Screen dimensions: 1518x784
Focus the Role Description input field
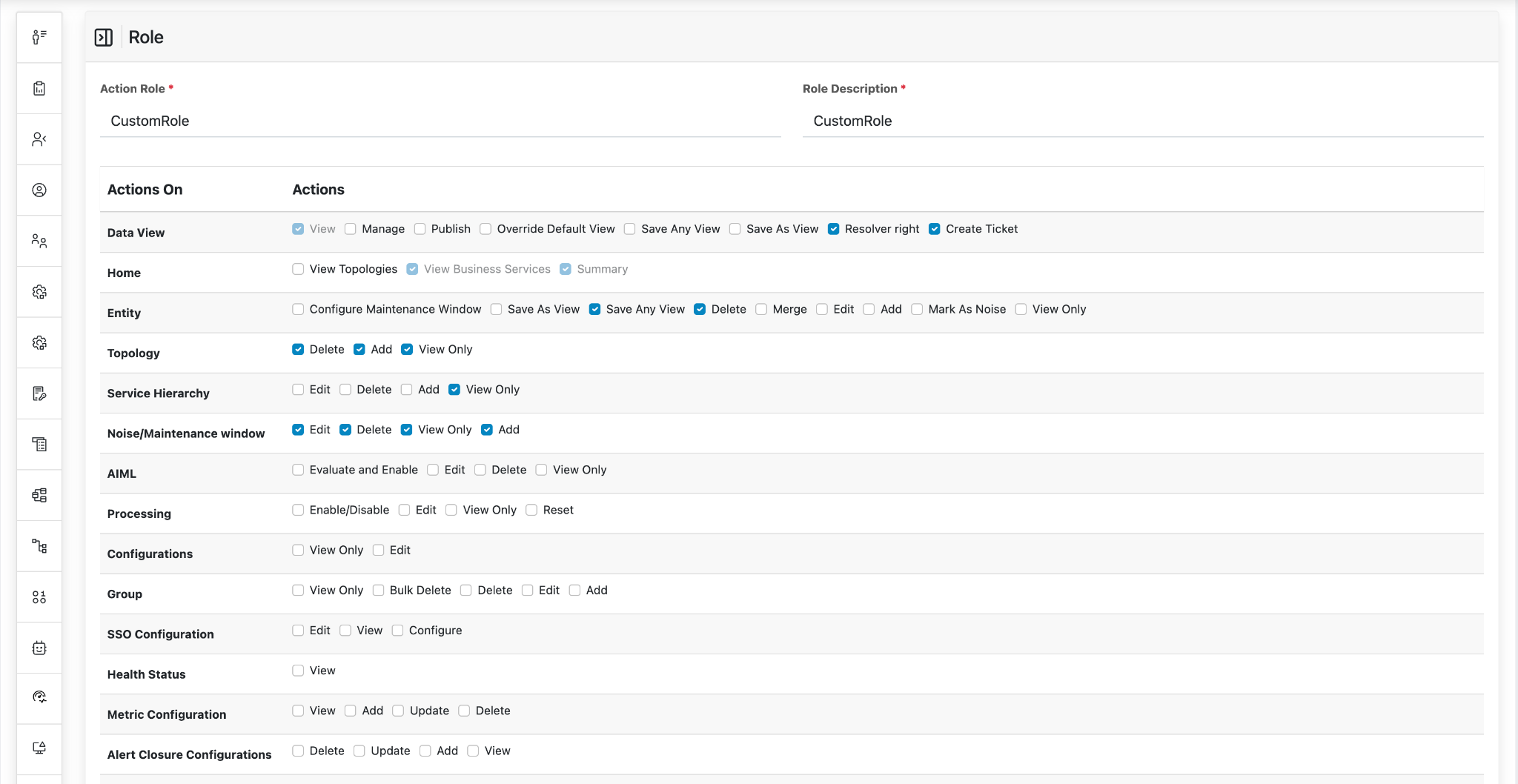[1142, 121]
